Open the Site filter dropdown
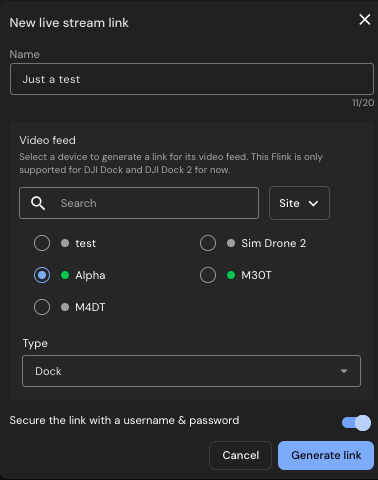 [x=299, y=203]
